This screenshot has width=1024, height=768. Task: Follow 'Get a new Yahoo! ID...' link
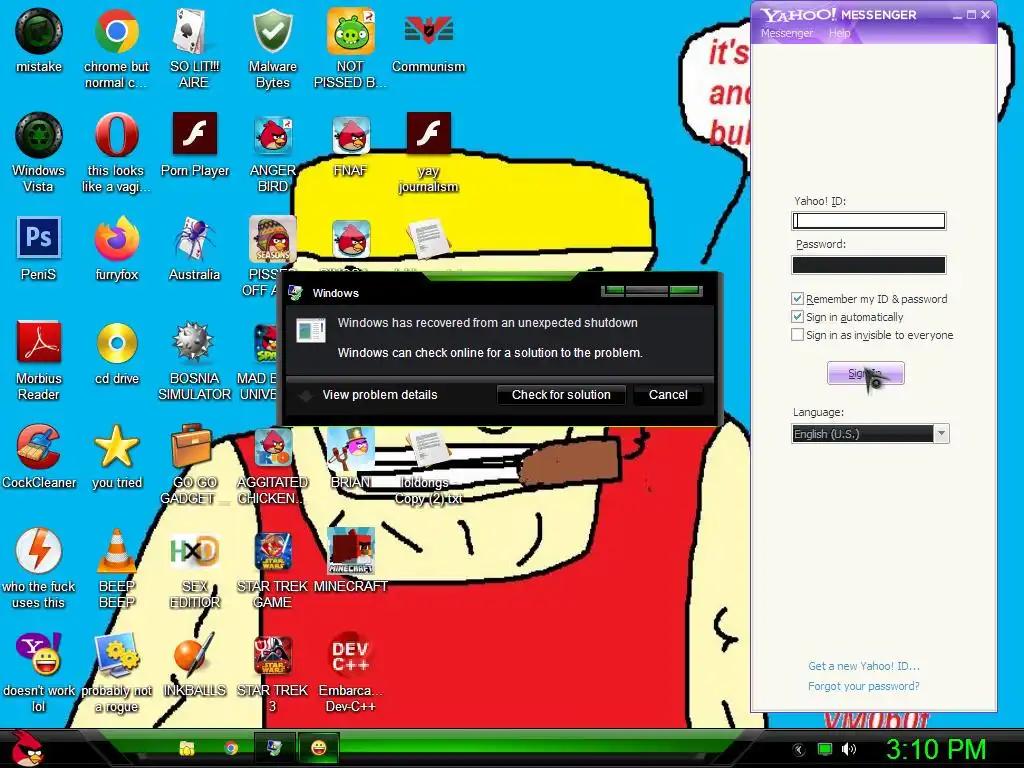[863, 666]
